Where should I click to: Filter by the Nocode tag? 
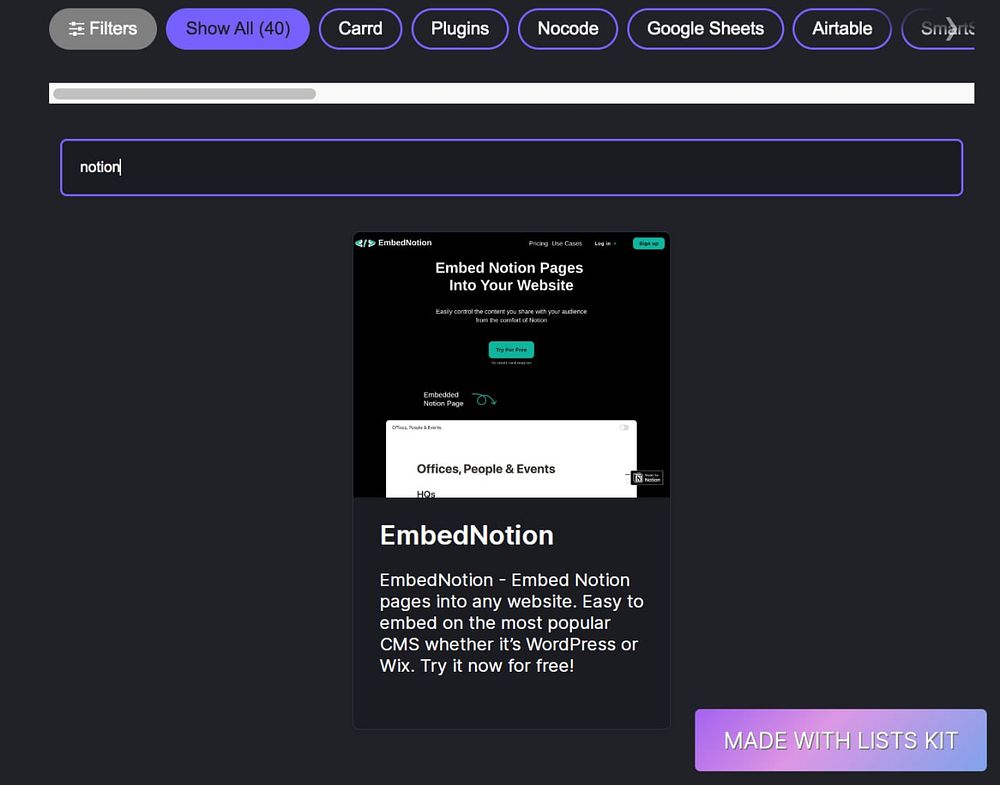[x=568, y=29]
